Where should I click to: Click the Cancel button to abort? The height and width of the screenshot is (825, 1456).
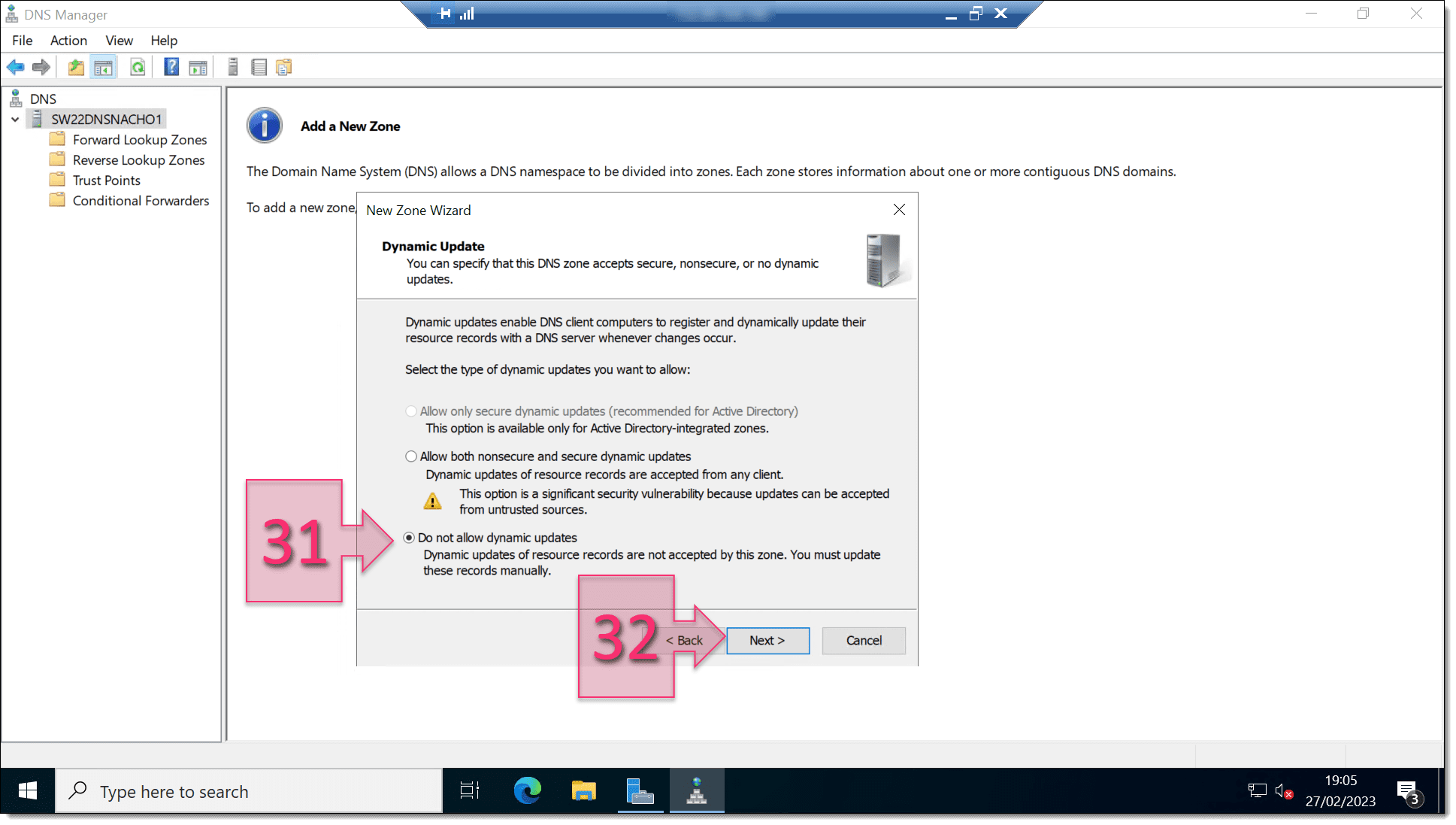864,640
